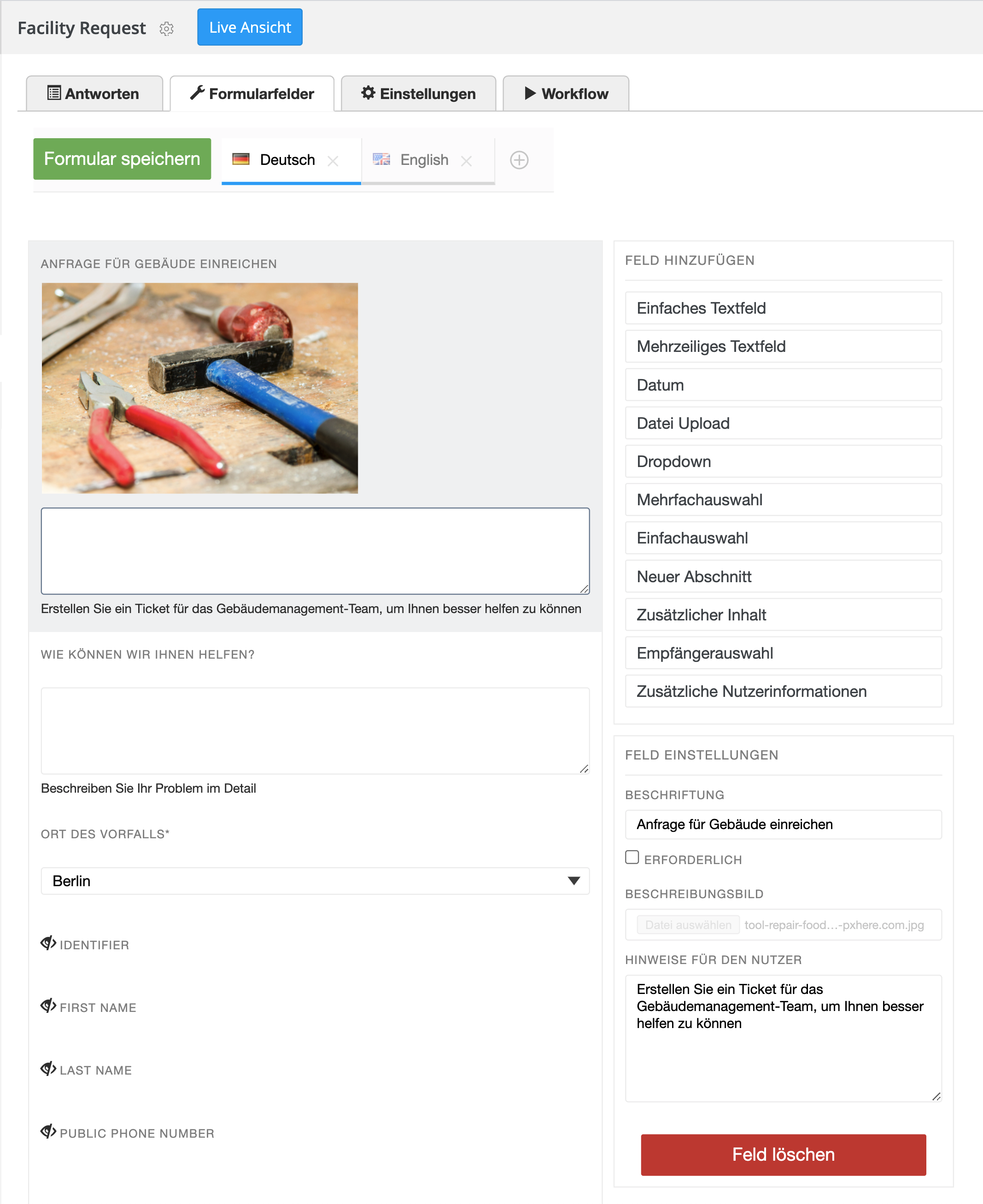The height and width of the screenshot is (1204, 983).
Task: Add a Dropdown field
Action: point(784,462)
